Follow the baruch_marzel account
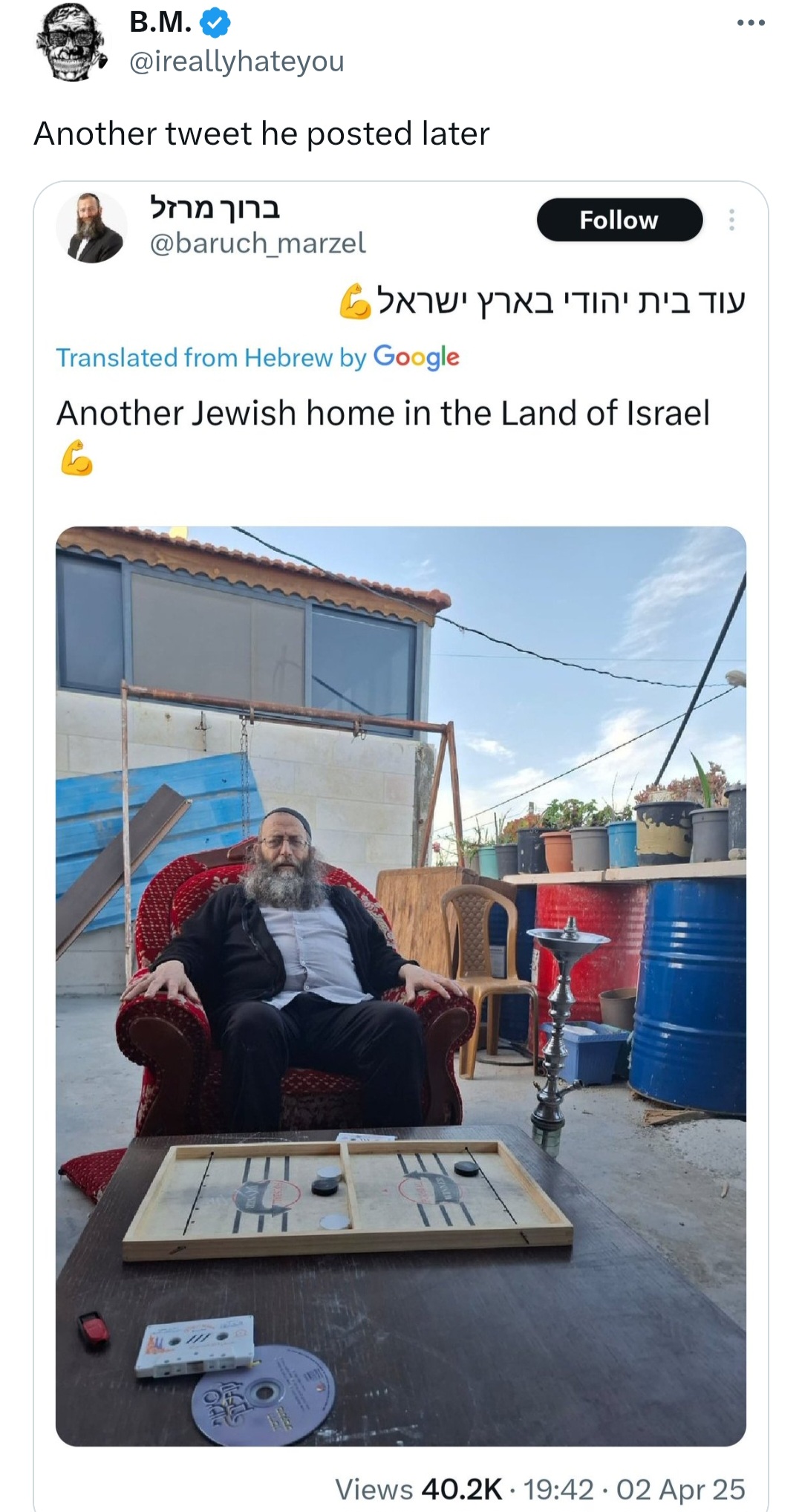 pyautogui.click(x=619, y=220)
